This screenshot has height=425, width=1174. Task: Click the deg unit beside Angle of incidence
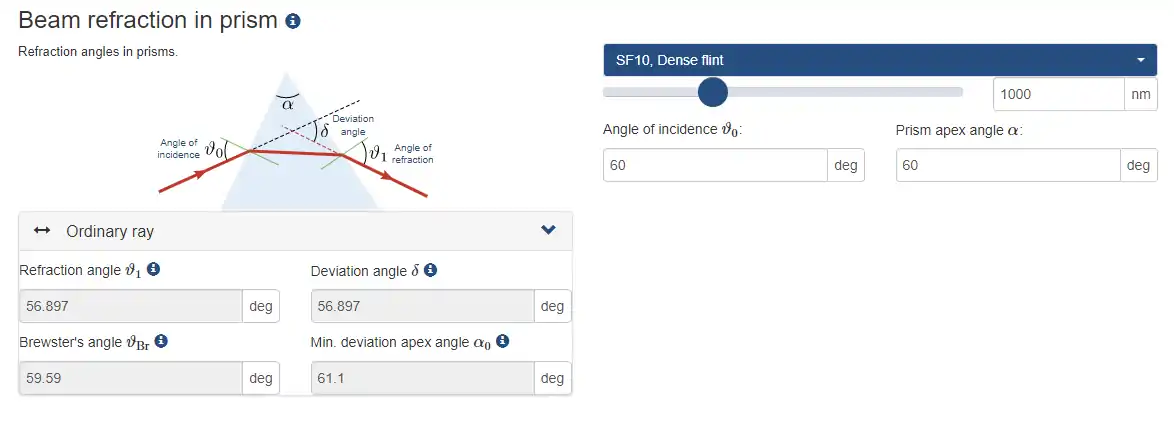845,165
